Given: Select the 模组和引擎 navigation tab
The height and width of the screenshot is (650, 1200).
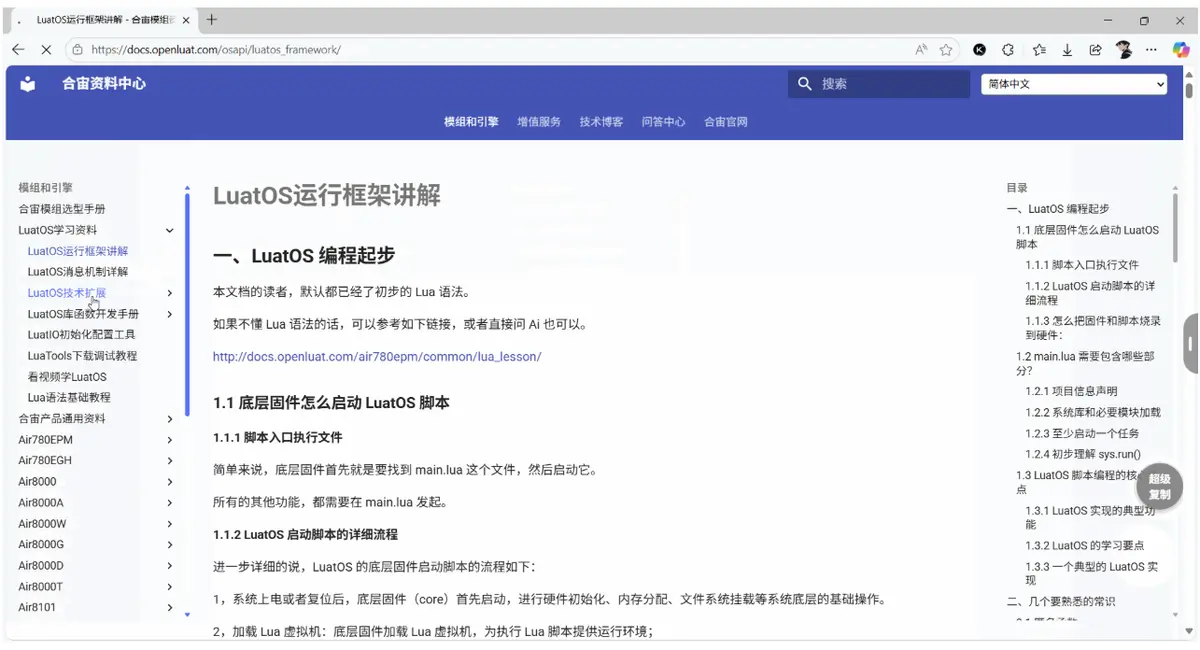Looking at the screenshot, I should click(471, 122).
